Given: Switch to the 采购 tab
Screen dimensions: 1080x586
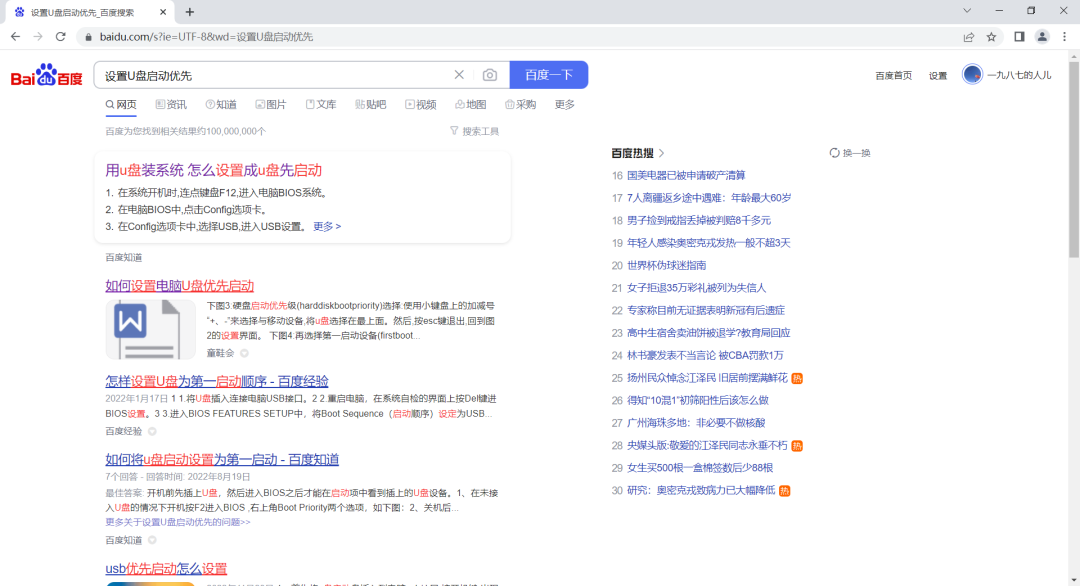Looking at the screenshot, I should point(521,105).
